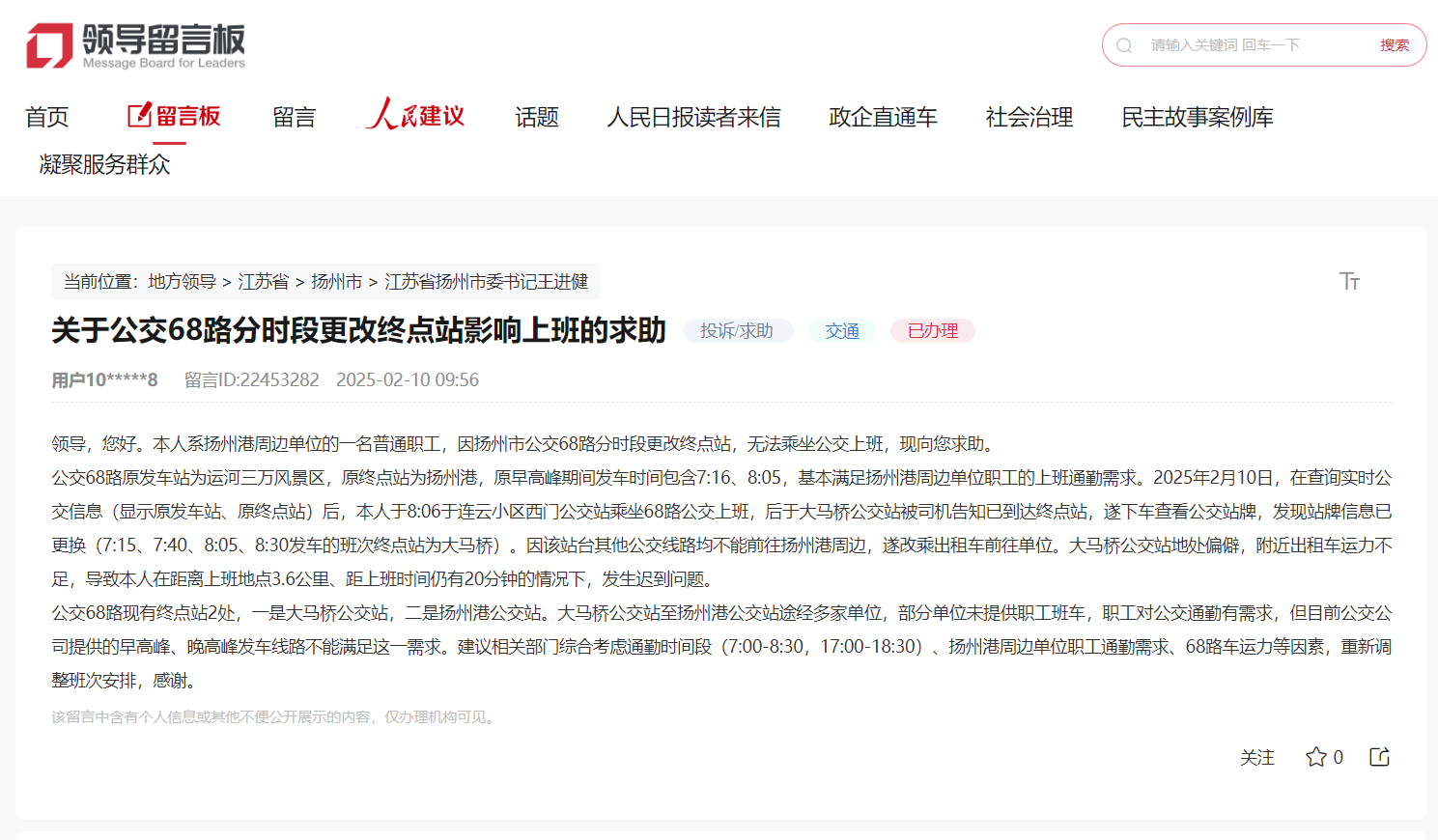This screenshot has width=1438, height=840.
Task: Click the 江苏省 breadcrumb link
Action: coord(264,282)
